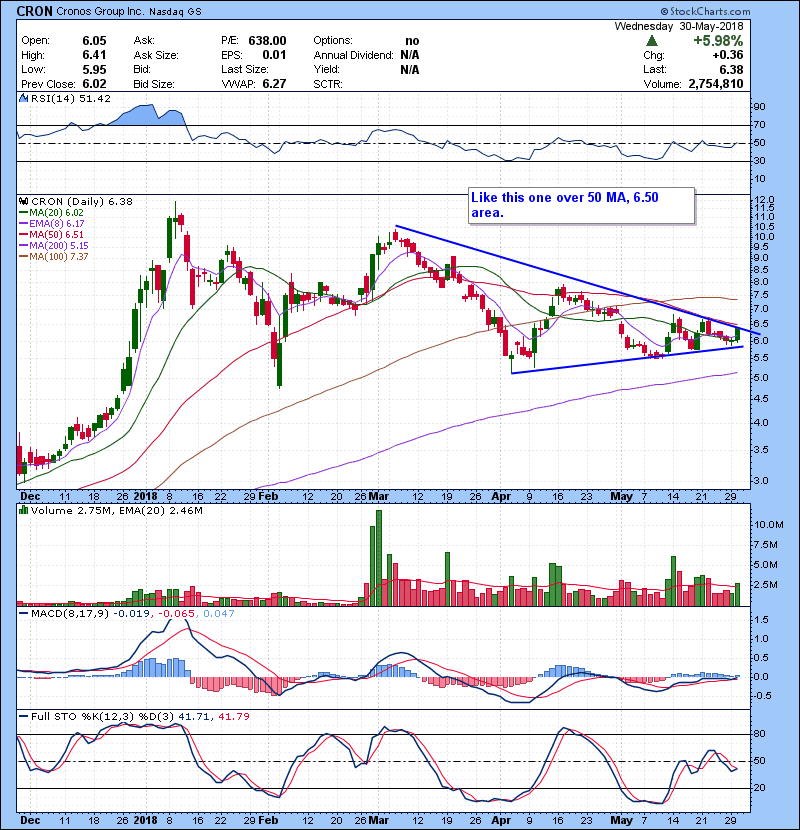Click the CRON ticker symbol
This screenshot has width=800, height=830.
click(34, 11)
